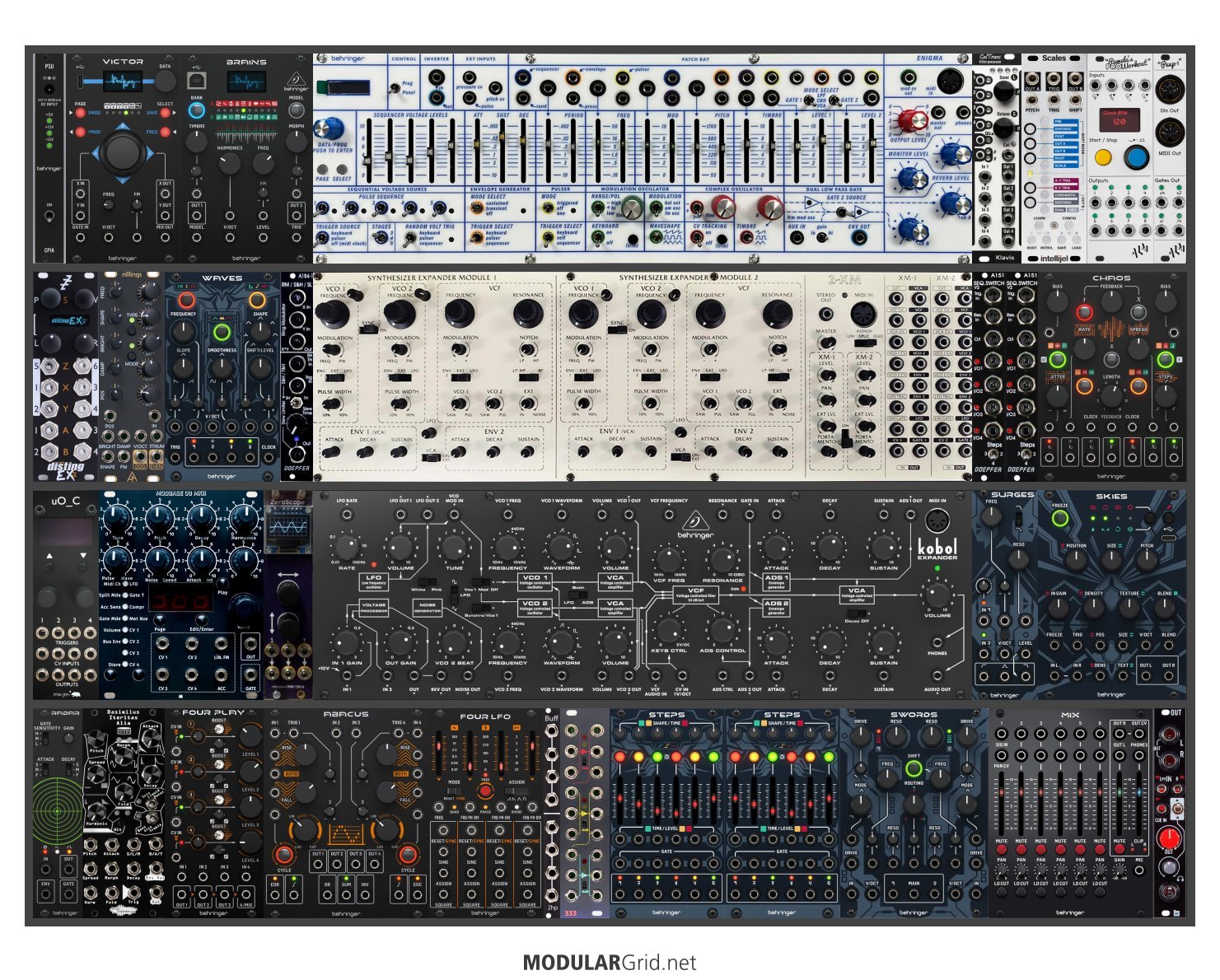Click the USB port icon on Brains
This screenshot has width=1220, height=980.
coord(196,80)
